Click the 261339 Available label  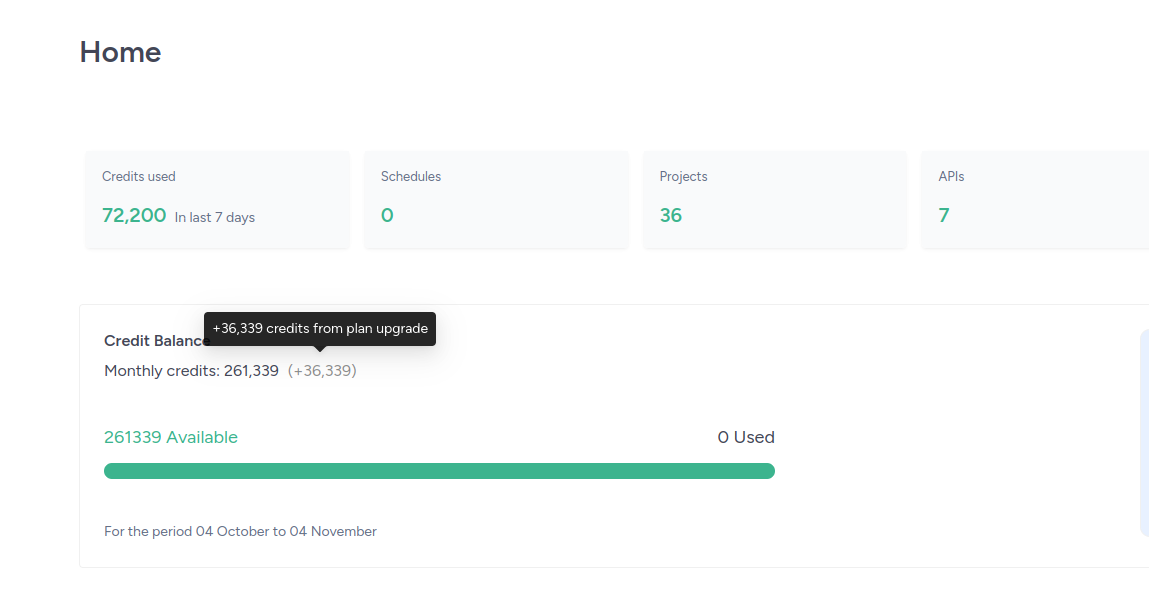tap(171, 437)
